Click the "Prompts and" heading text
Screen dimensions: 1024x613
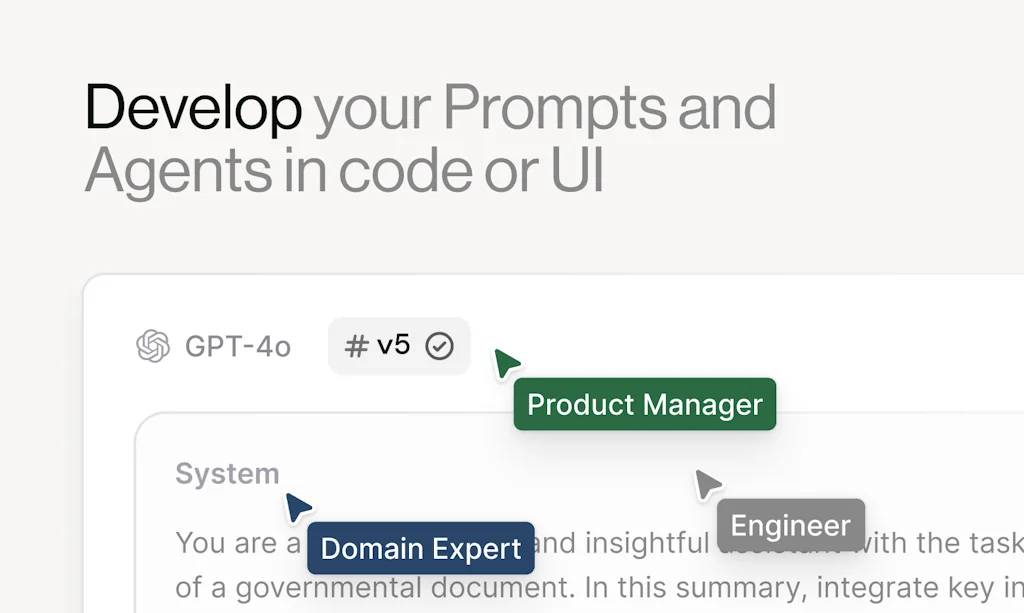click(609, 107)
